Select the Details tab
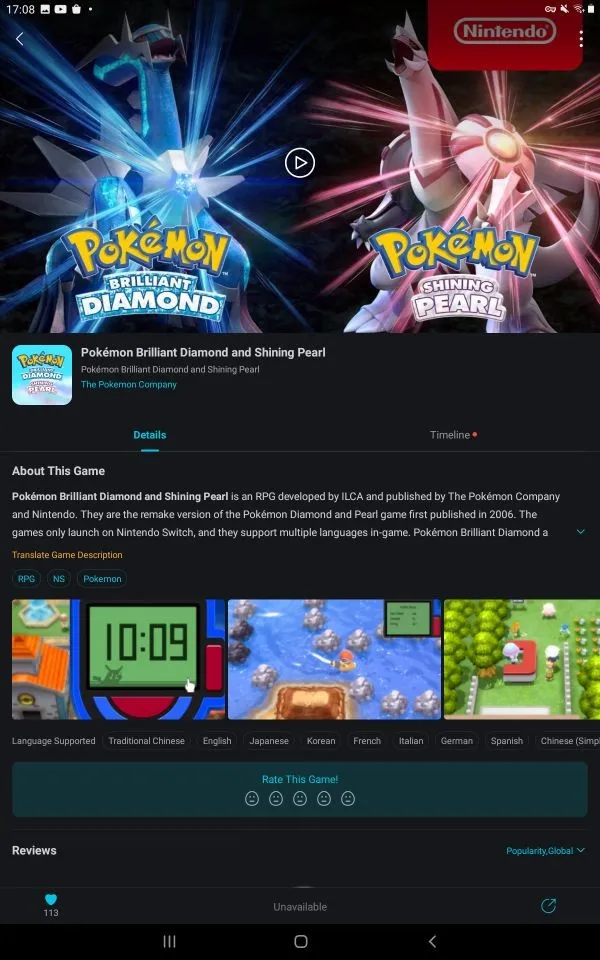The image size is (600, 960). coord(149,435)
